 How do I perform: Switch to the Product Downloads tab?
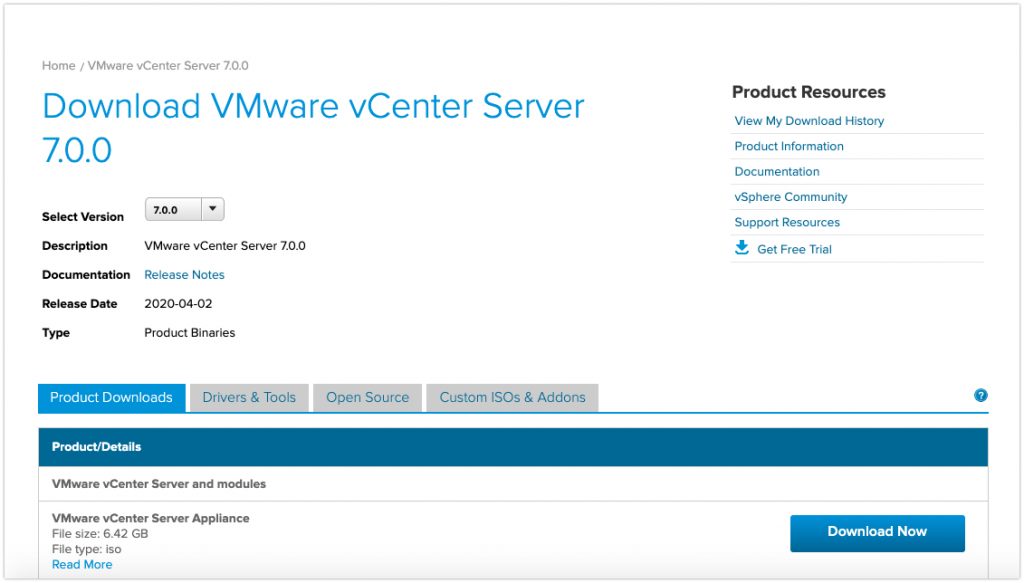pyautogui.click(x=112, y=398)
